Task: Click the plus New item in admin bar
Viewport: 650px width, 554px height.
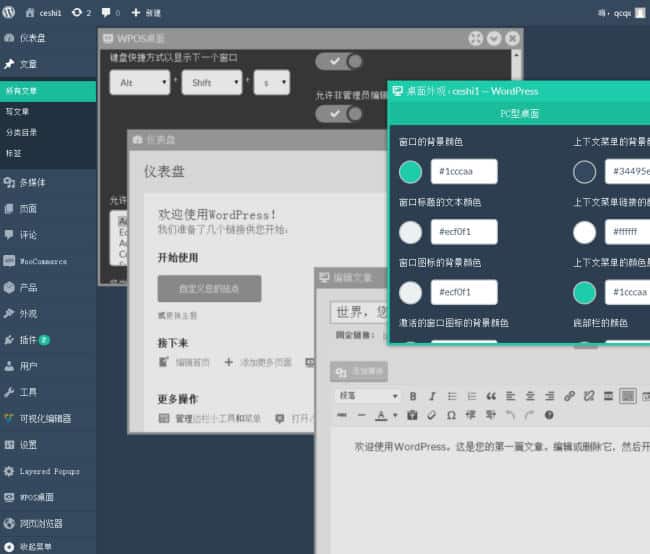Action: [146, 13]
